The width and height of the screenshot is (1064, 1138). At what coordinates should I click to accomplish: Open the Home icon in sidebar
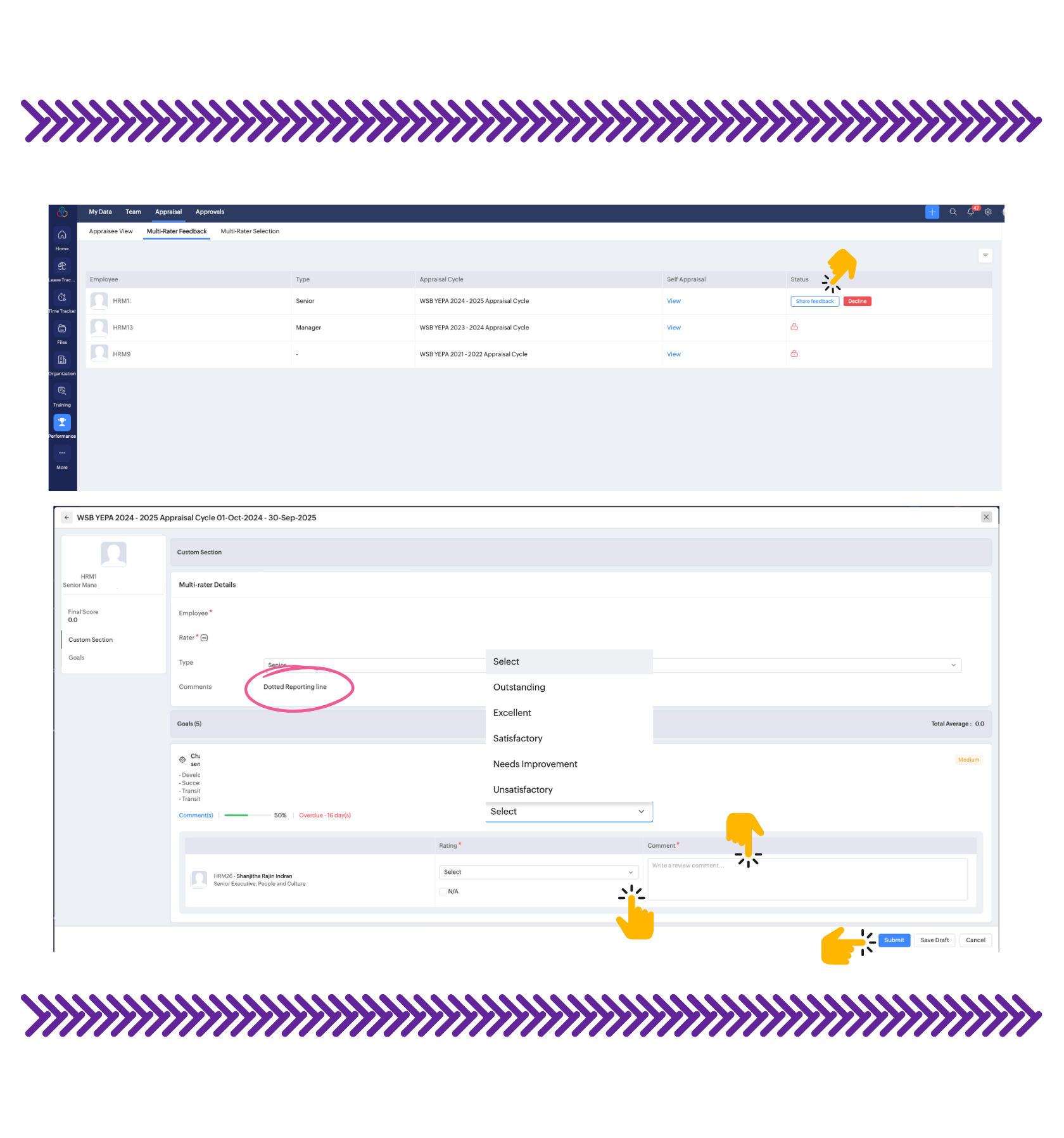pyautogui.click(x=62, y=235)
